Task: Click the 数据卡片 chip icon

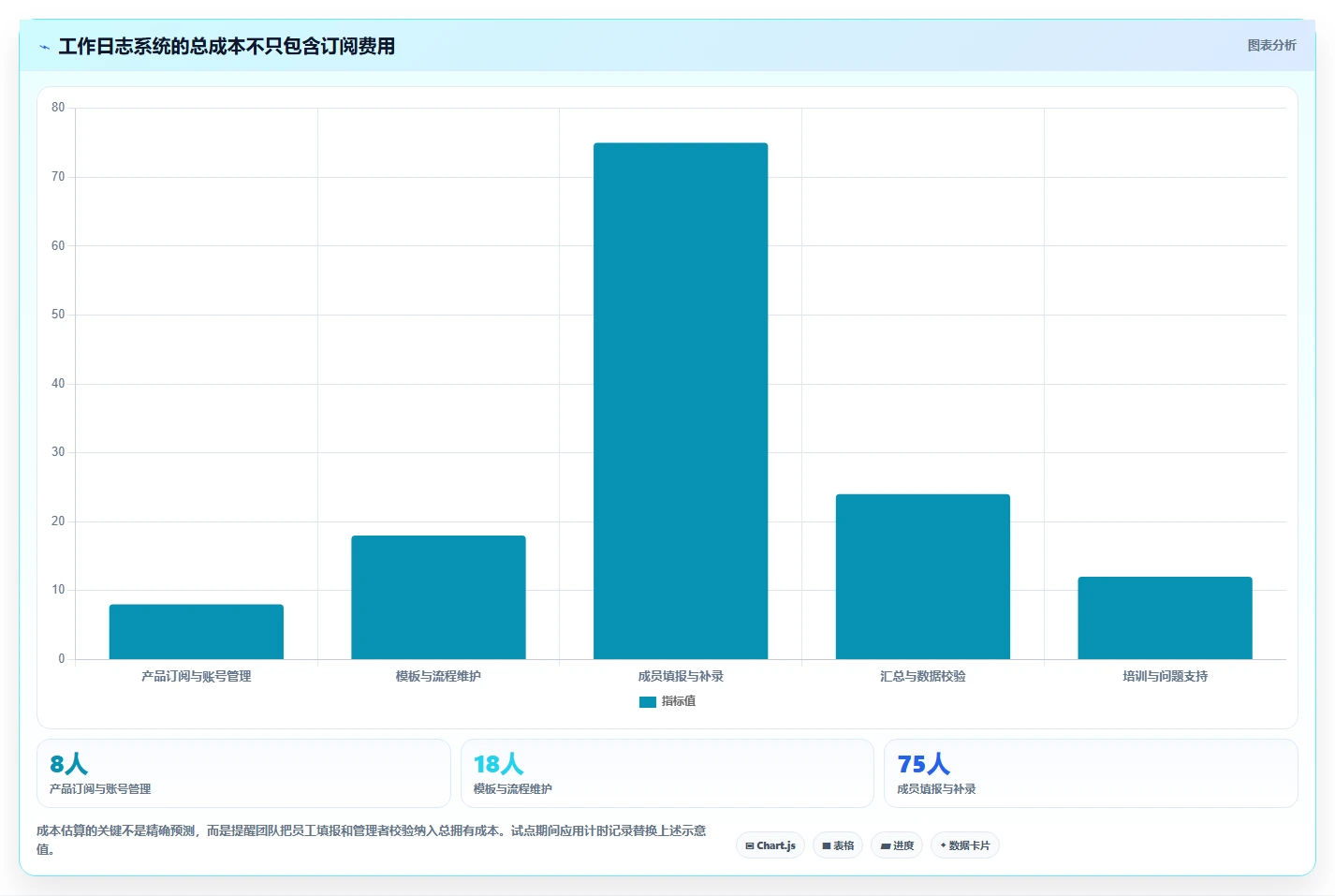Action: tap(943, 845)
